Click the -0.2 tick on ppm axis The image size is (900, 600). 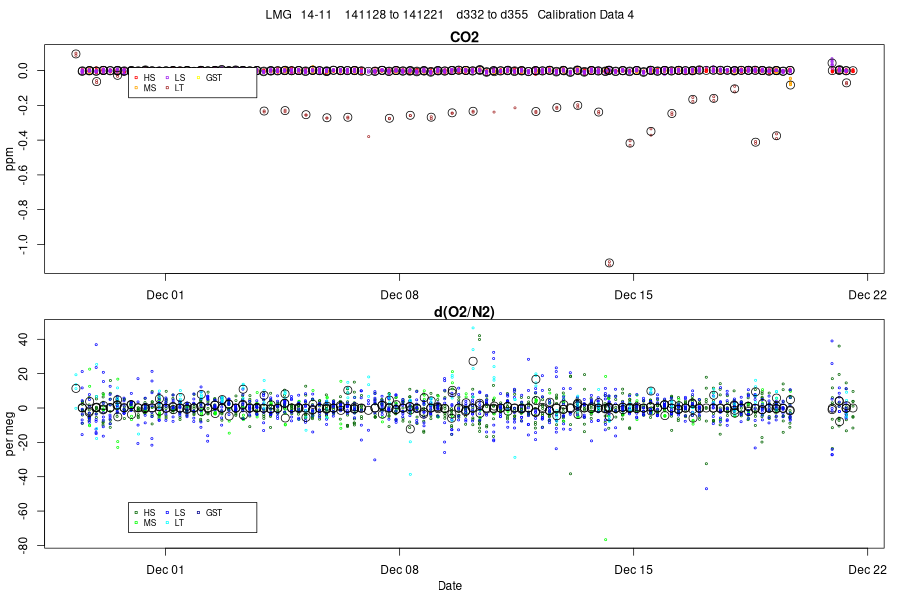(x=24, y=106)
